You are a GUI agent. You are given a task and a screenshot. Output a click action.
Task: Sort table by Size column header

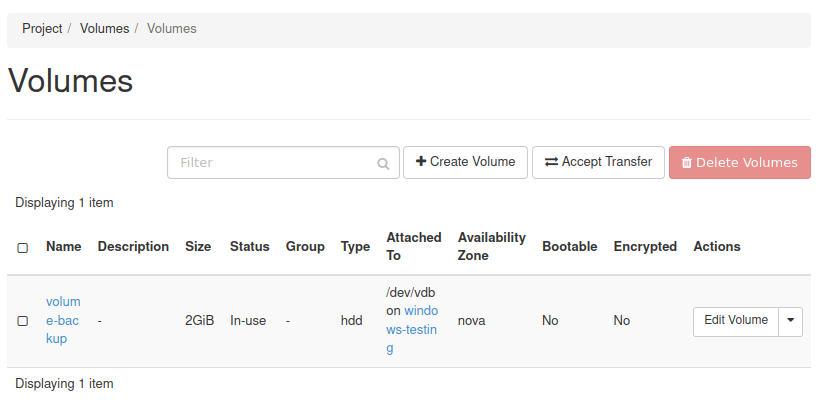[x=198, y=247]
